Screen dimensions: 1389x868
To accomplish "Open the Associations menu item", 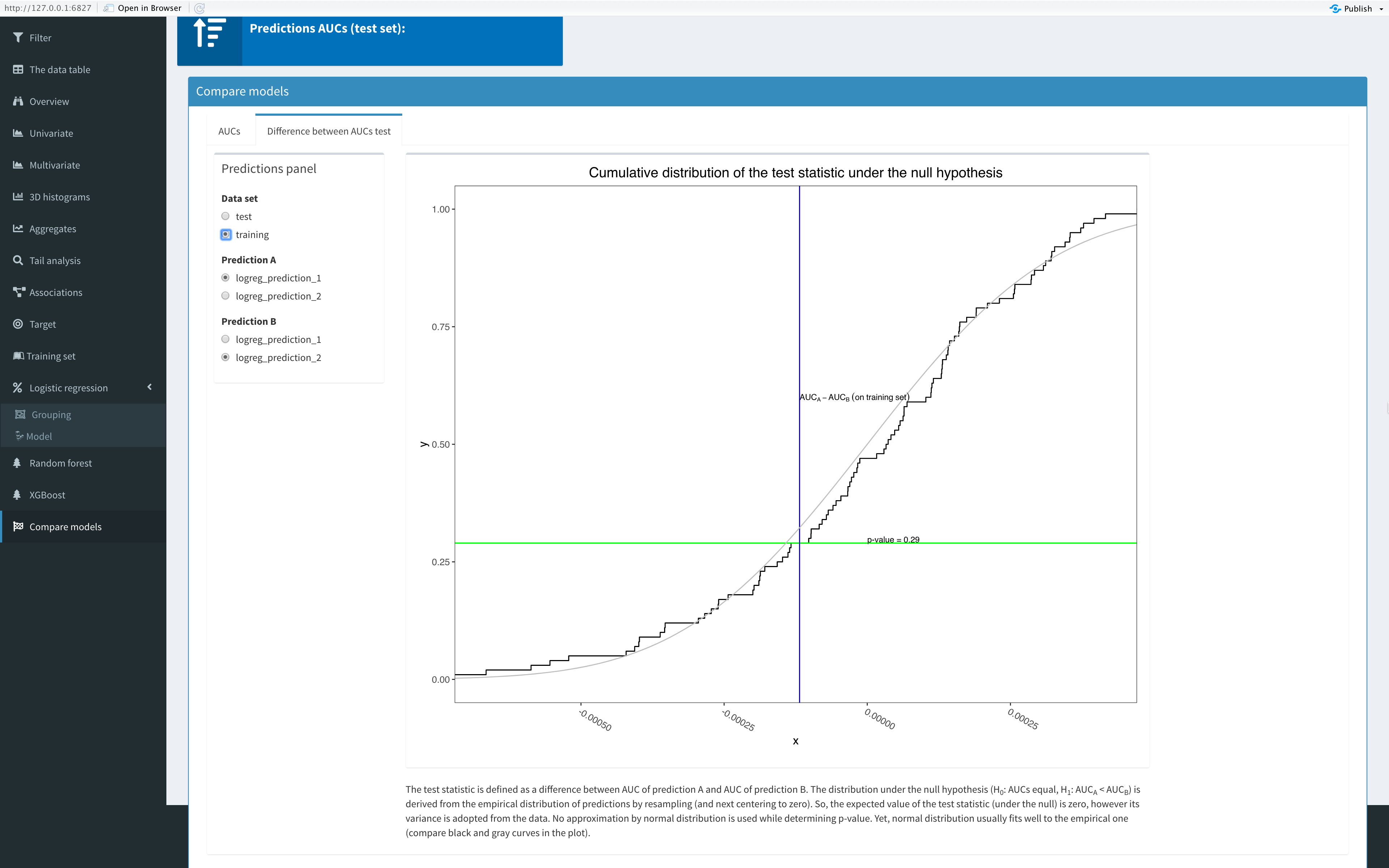I will [83, 293].
